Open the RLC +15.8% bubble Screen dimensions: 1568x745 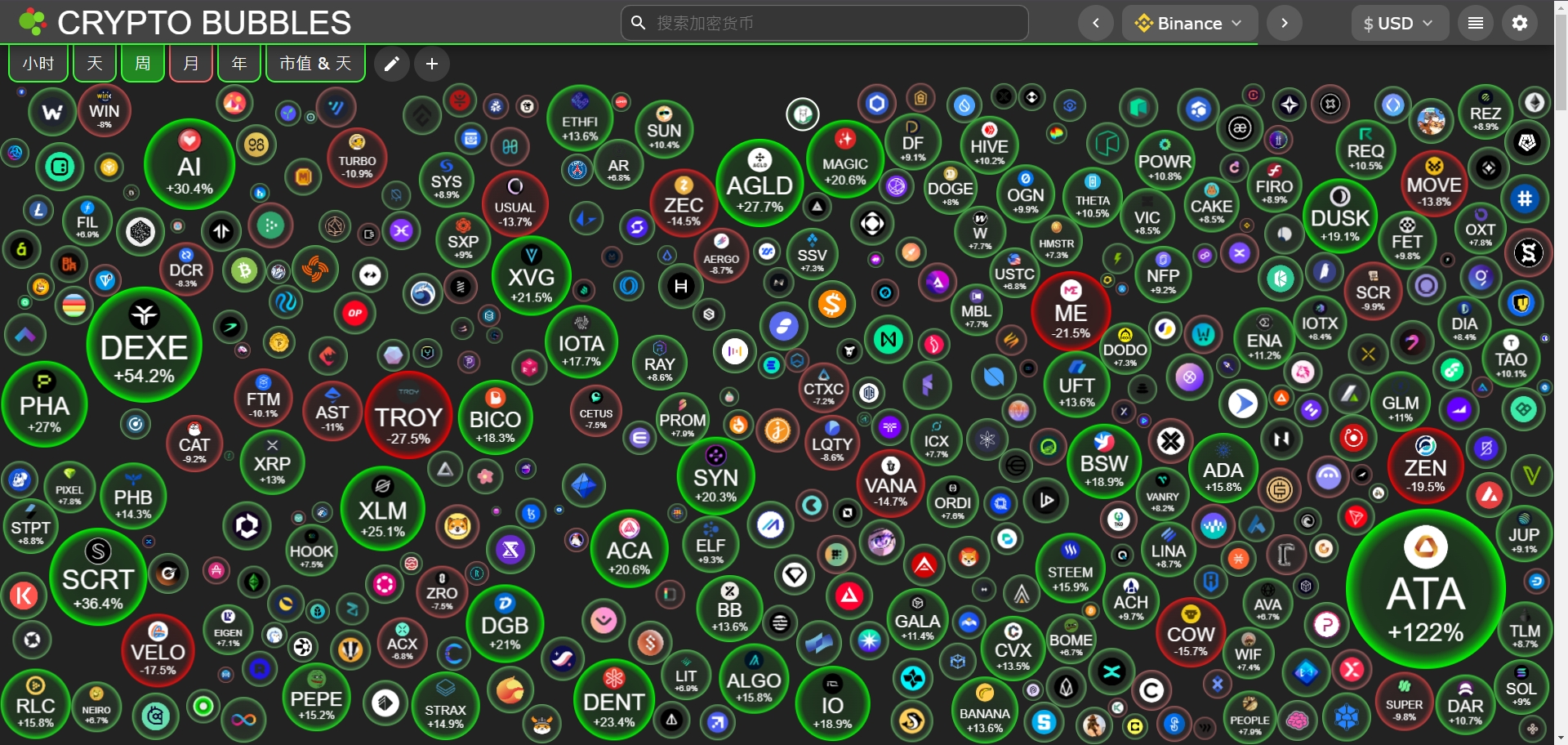(35, 703)
